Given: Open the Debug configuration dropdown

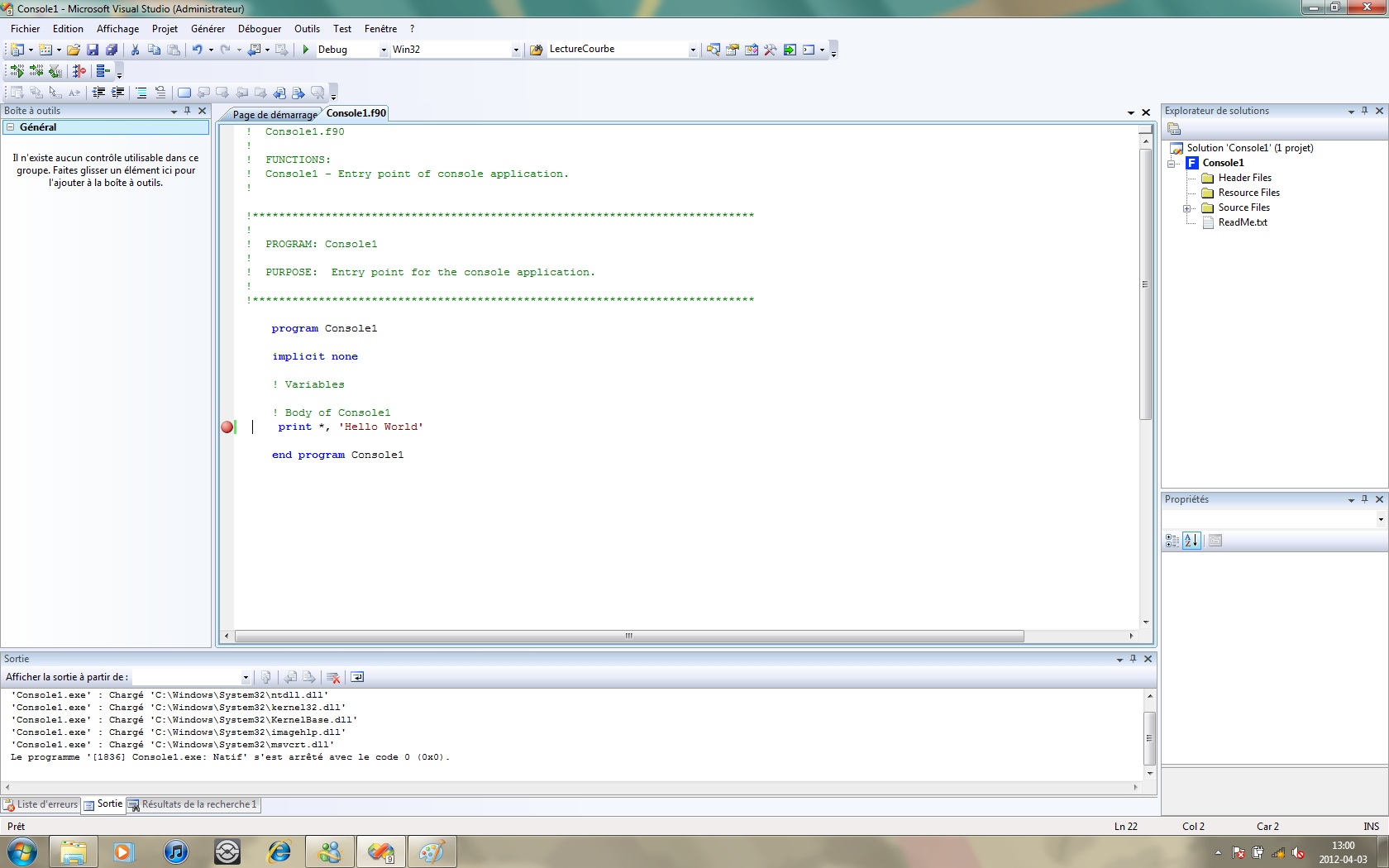Looking at the screenshot, I should point(383,50).
